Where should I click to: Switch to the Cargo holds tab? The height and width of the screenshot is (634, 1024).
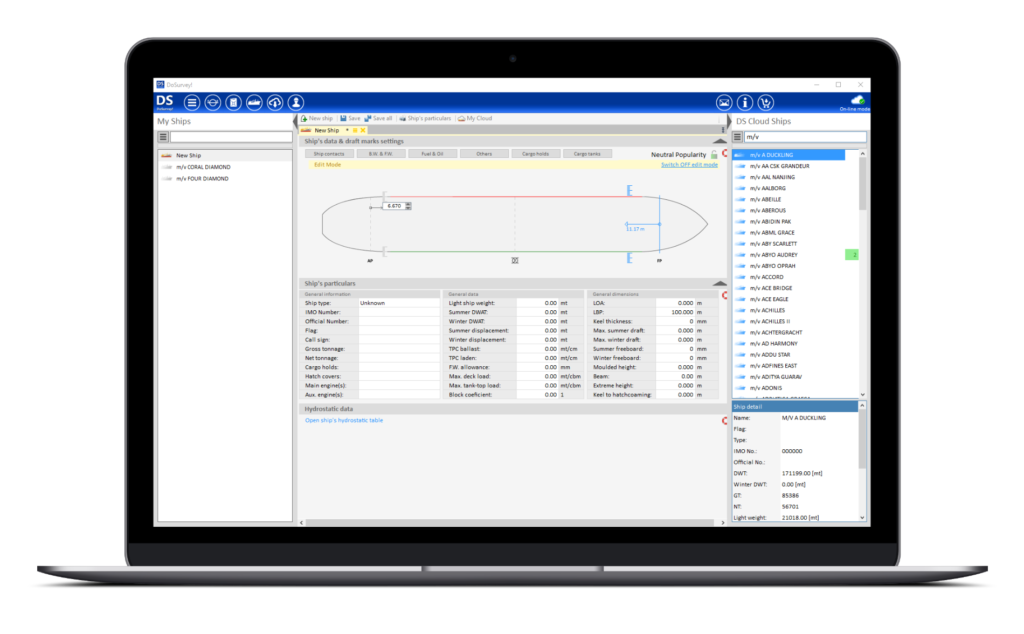537,153
